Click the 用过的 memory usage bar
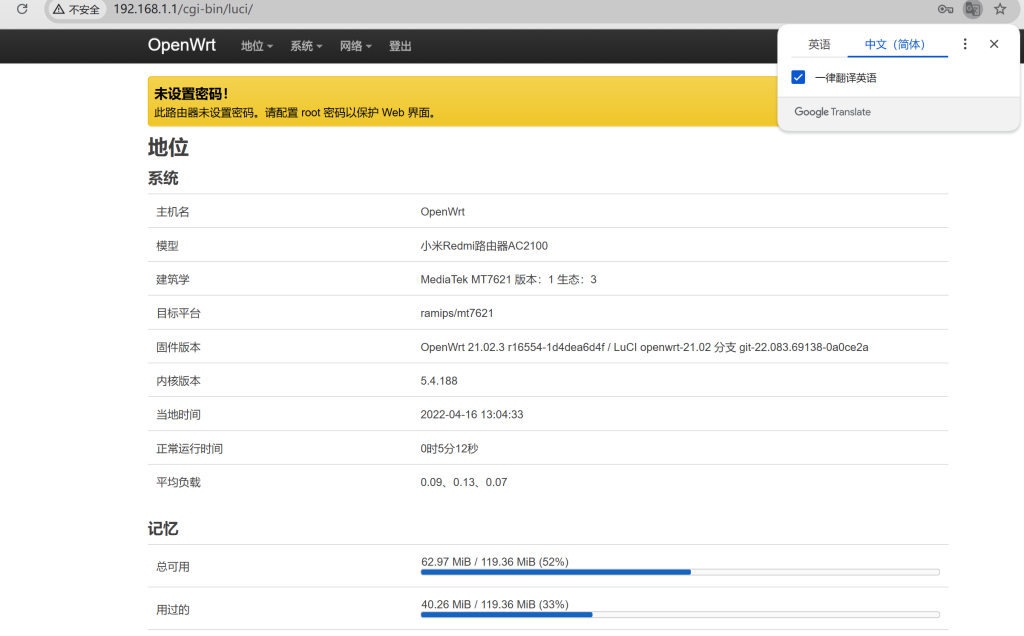This screenshot has width=1024, height=636. coord(680,614)
